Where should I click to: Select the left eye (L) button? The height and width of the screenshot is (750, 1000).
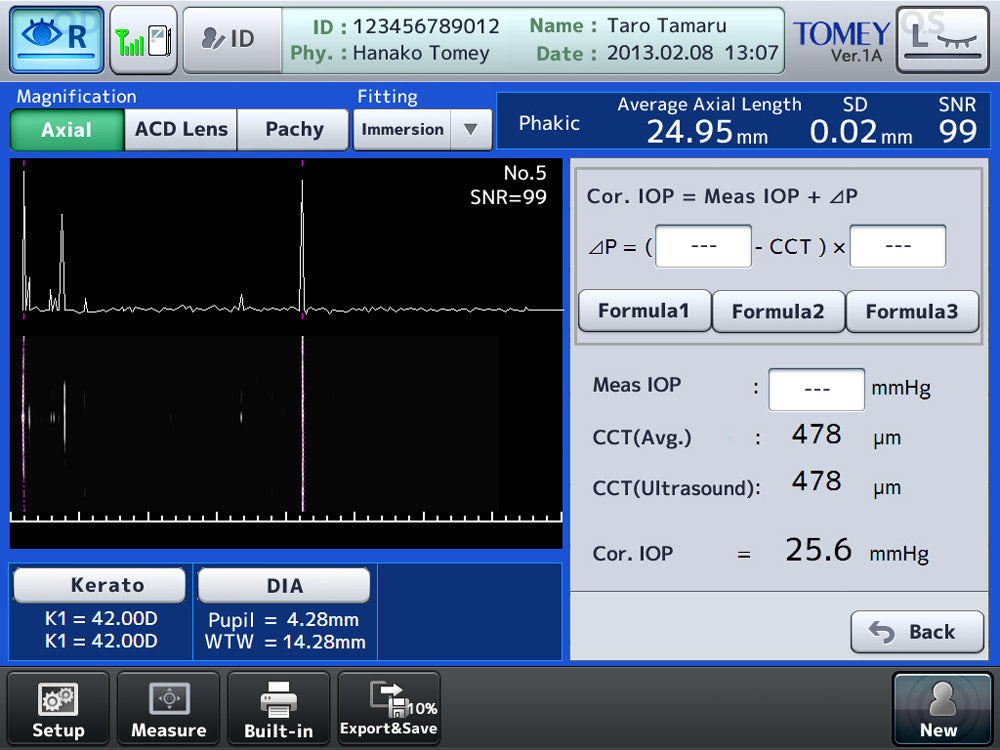coord(943,40)
